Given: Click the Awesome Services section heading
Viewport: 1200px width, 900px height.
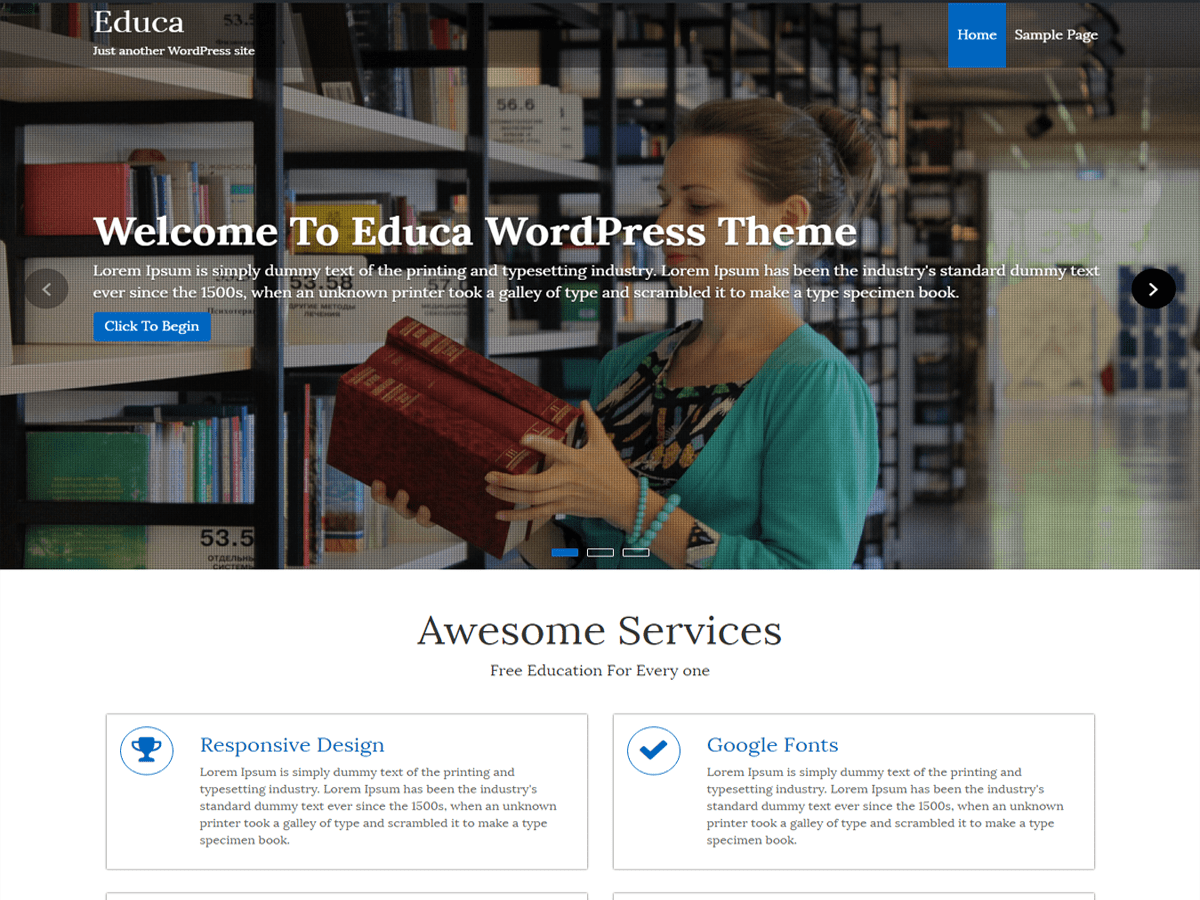Looking at the screenshot, I should (x=599, y=631).
